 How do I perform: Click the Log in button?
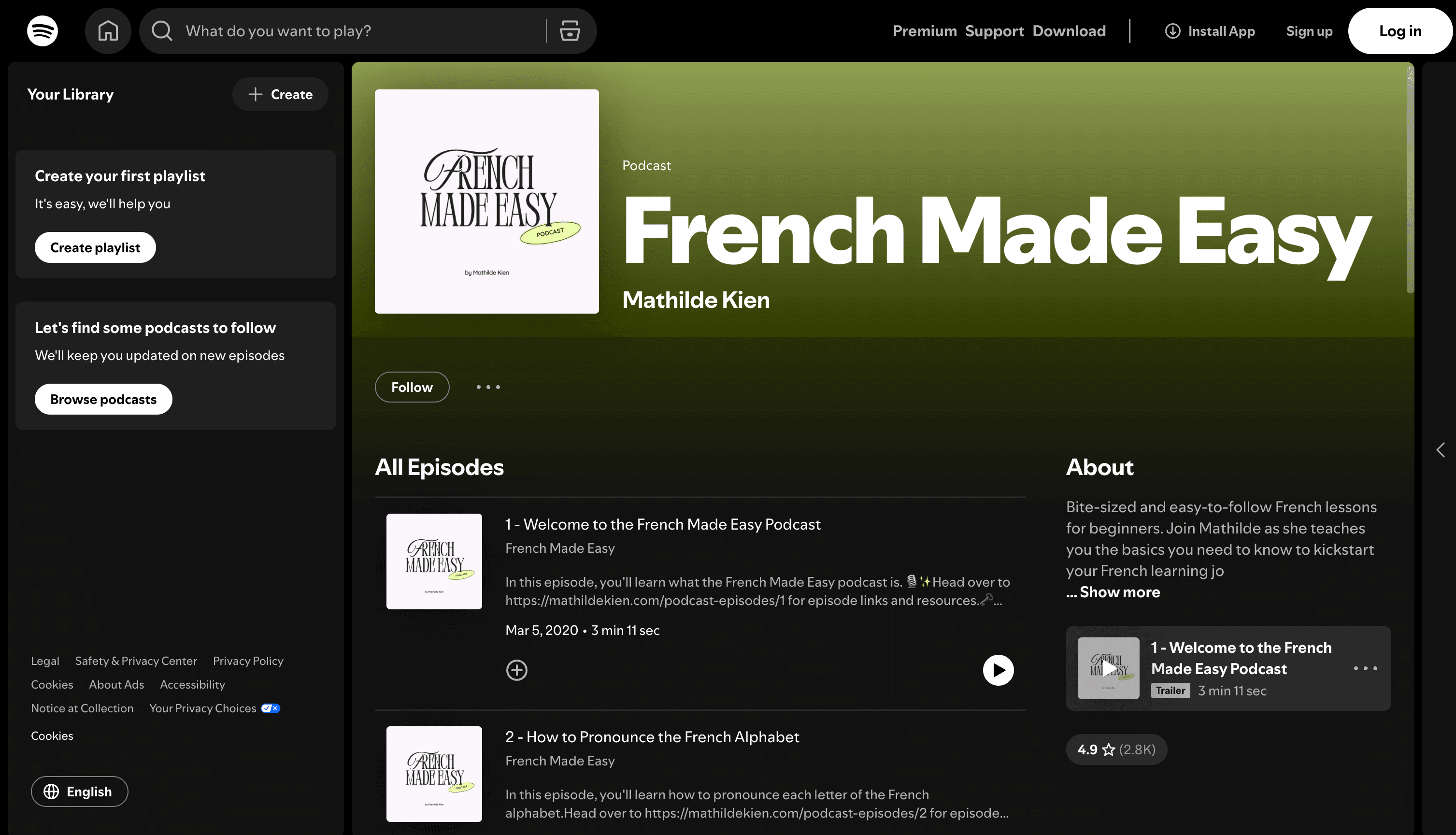[x=1400, y=31]
